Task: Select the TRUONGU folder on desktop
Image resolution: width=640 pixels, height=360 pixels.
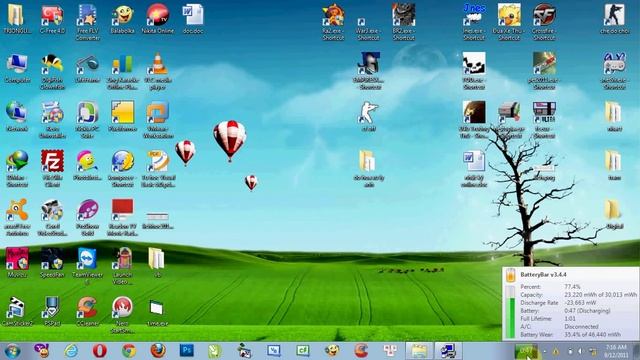Action: coord(17,18)
